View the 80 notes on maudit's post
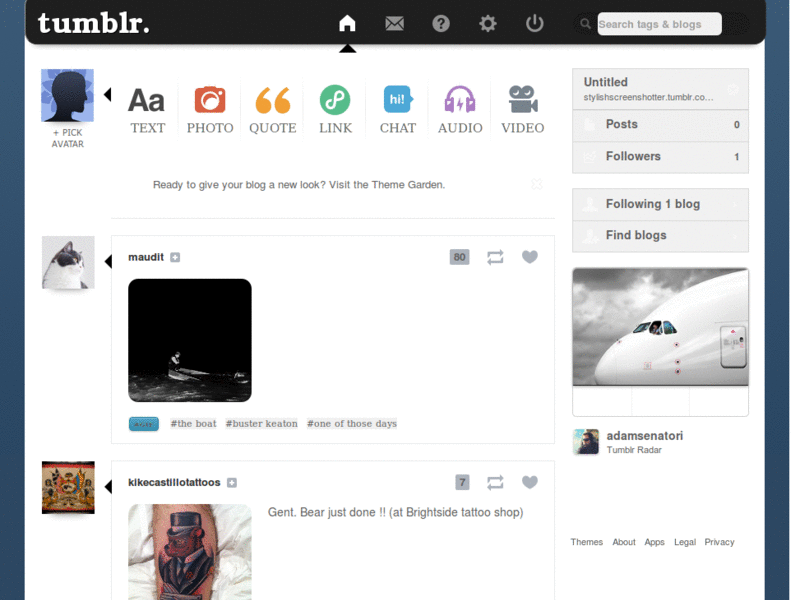The height and width of the screenshot is (600, 800). pyautogui.click(x=459, y=257)
